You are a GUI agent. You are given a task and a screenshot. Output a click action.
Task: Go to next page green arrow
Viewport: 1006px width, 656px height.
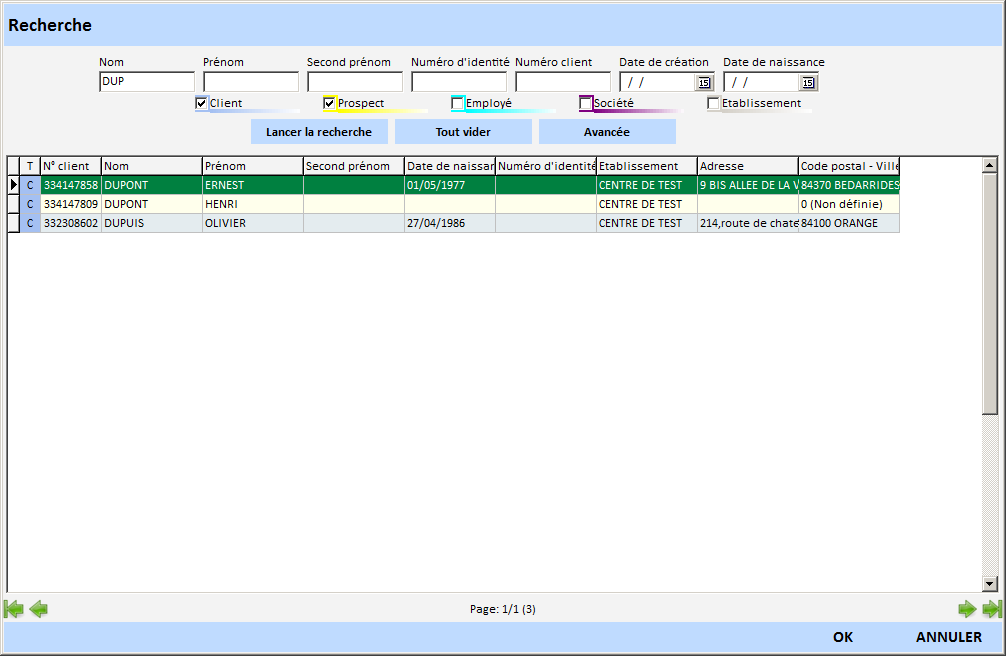coord(967,609)
